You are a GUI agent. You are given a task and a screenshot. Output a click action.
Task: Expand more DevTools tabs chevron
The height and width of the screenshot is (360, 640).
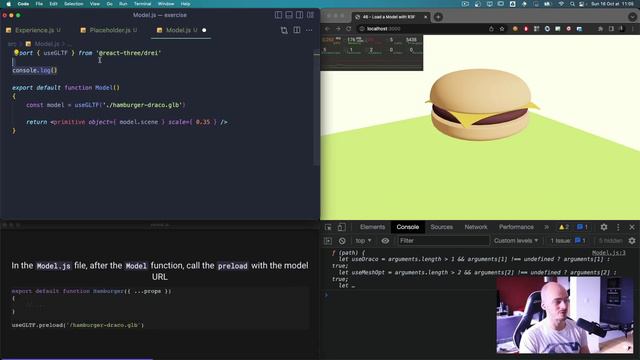point(546,227)
